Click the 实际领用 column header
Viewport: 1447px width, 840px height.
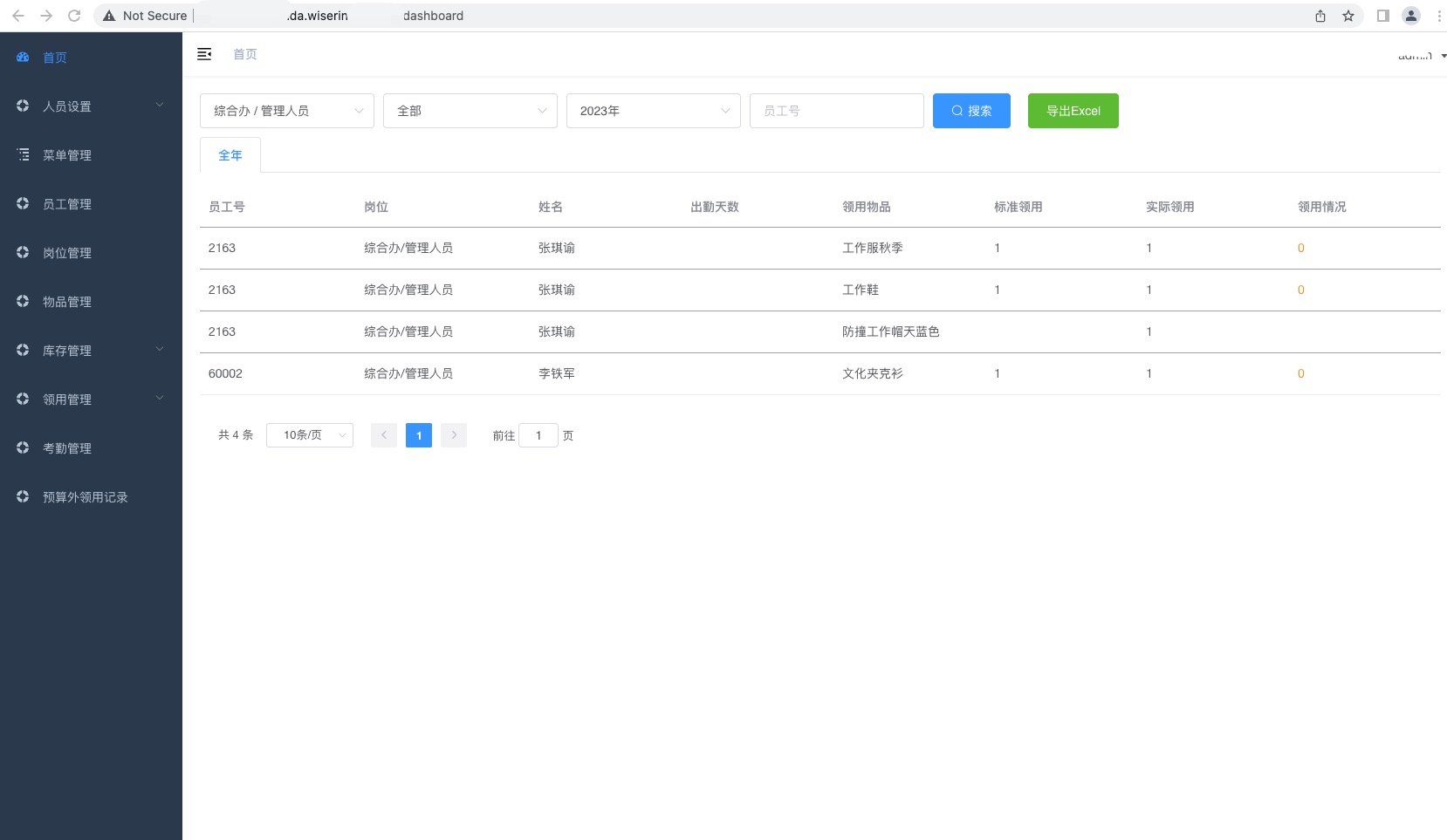[1170, 207]
